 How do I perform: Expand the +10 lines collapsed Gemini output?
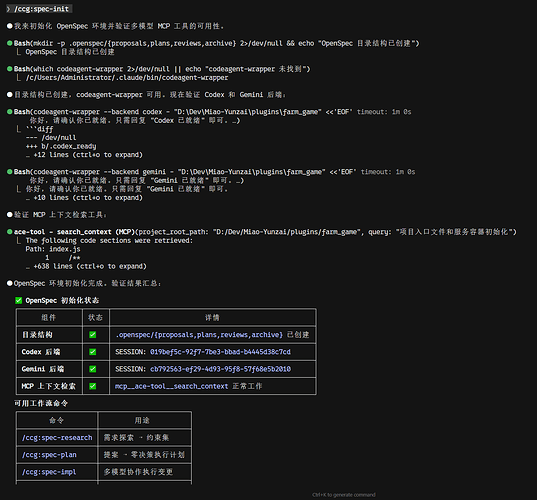point(84,198)
